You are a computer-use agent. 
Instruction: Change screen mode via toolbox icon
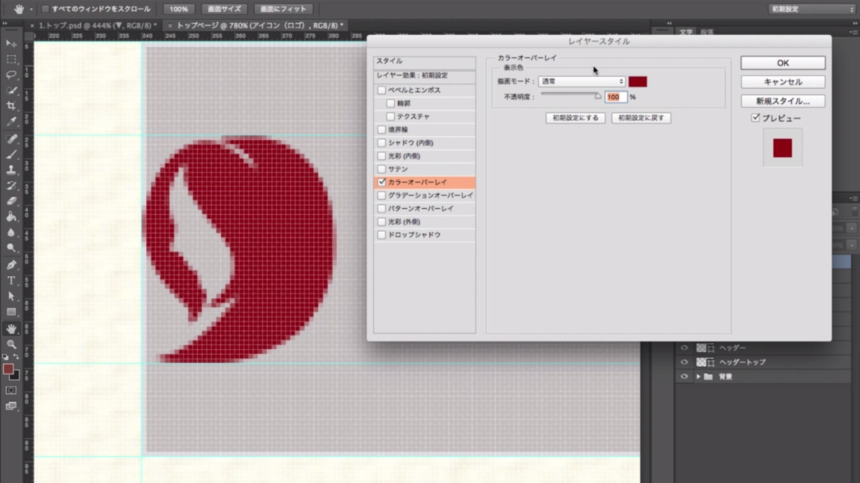[11, 406]
